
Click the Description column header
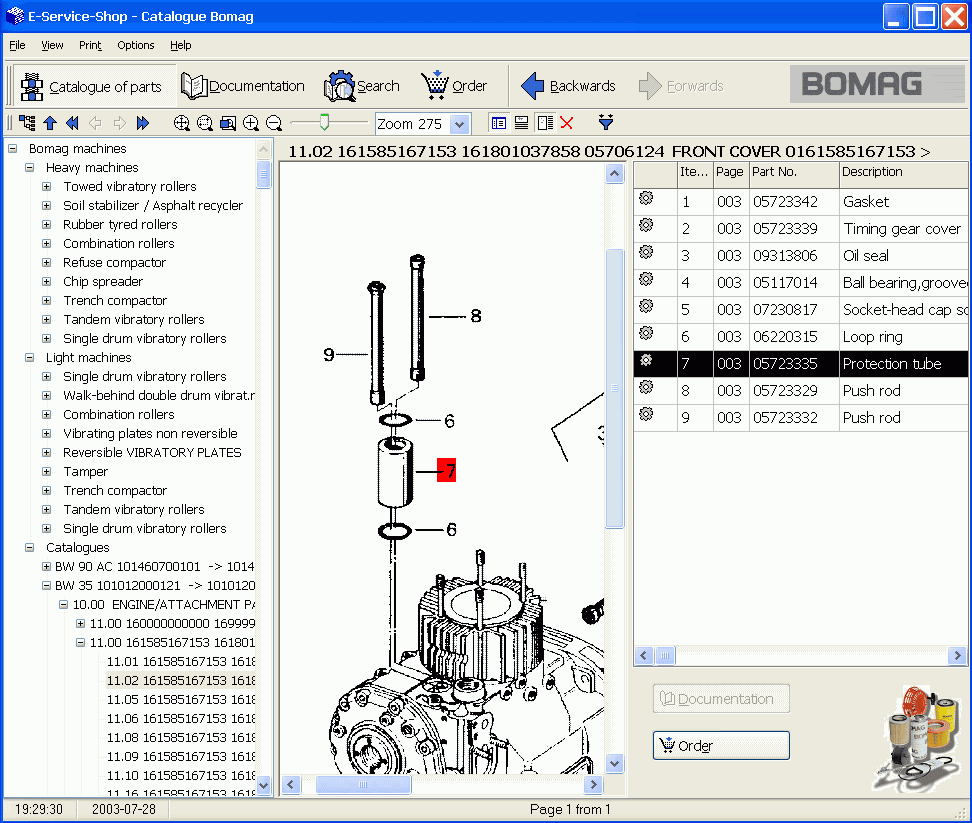(x=903, y=172)
